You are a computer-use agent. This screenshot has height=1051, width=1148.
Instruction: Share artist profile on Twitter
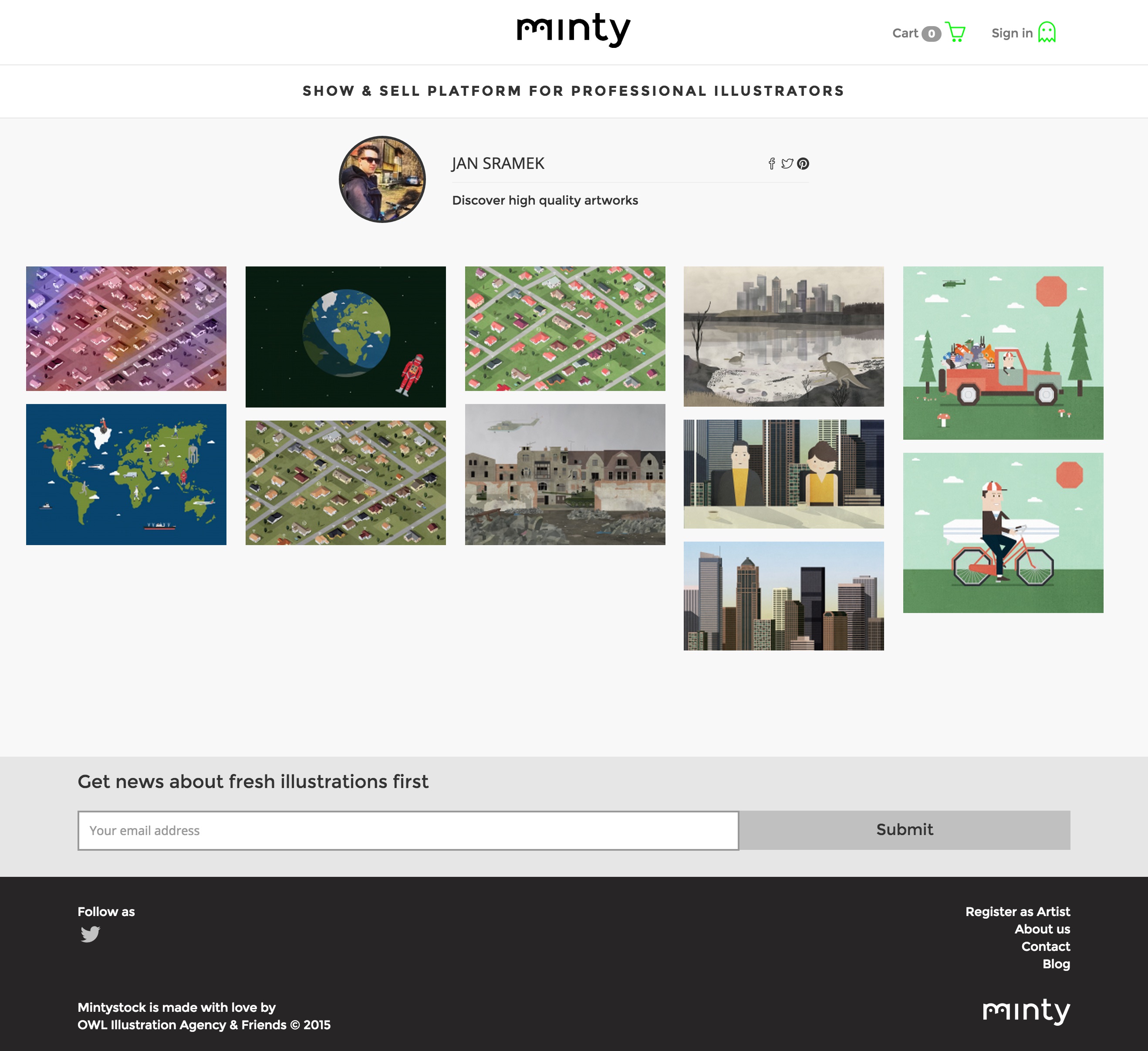coord(787,164)
